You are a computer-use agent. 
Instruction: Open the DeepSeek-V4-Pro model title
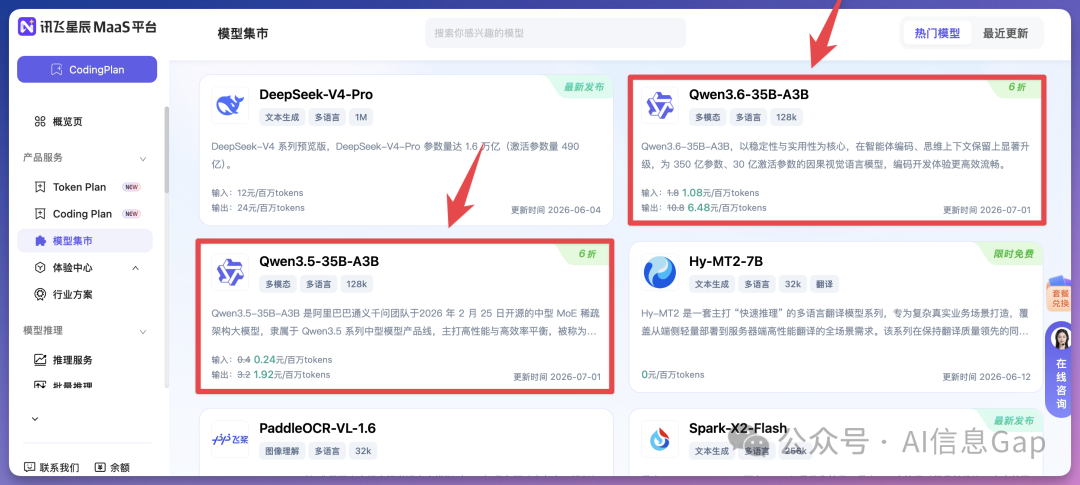tap(316, 95)
